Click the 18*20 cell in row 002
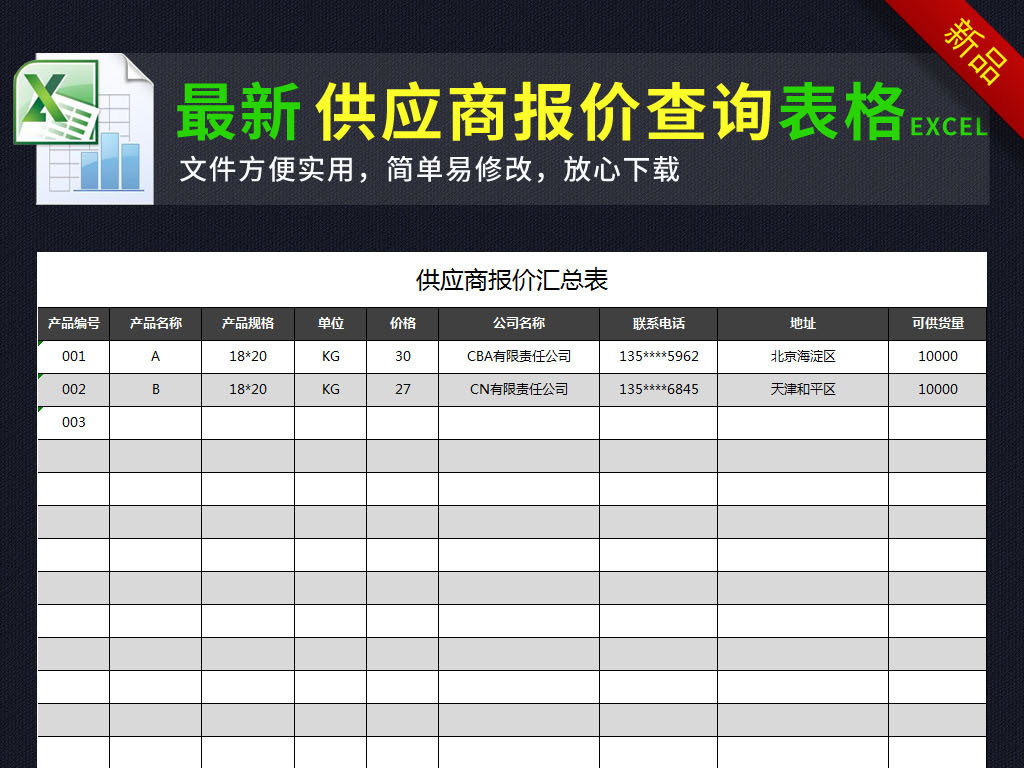Screen dimensions: 1024x768 (x=248, y=390)
